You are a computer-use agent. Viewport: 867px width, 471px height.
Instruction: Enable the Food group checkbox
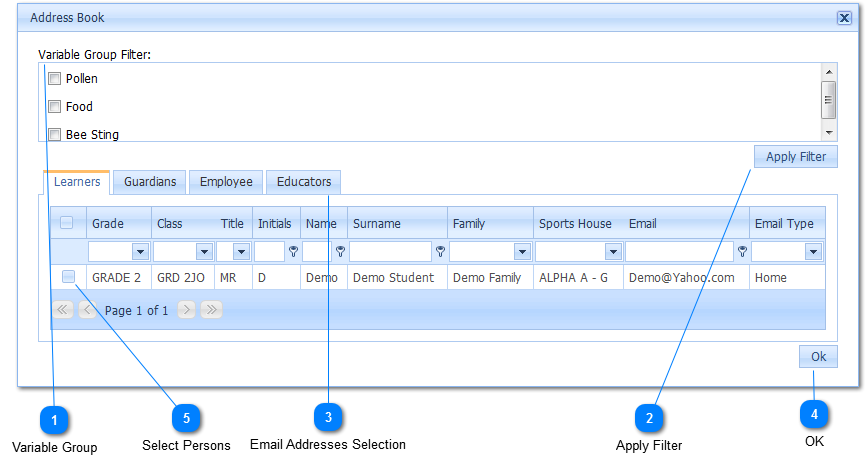(55, 107)
